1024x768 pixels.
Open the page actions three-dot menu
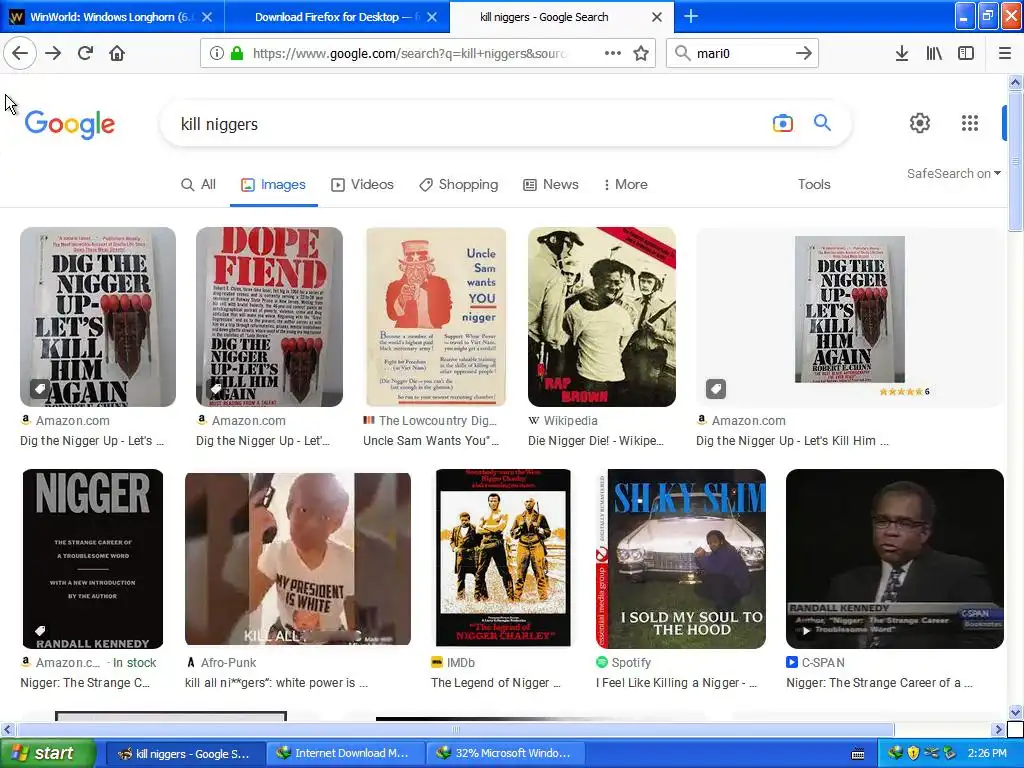click(613, 53)
